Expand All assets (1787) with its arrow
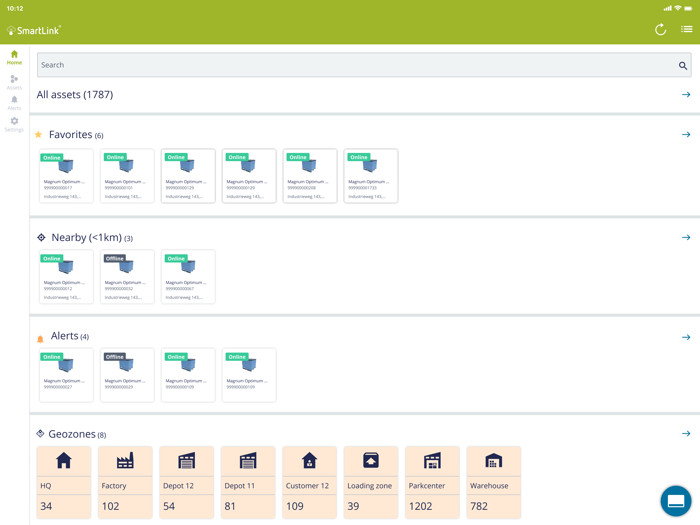The width and height of the screenshot is (700, 525). [x=686, y=95]
